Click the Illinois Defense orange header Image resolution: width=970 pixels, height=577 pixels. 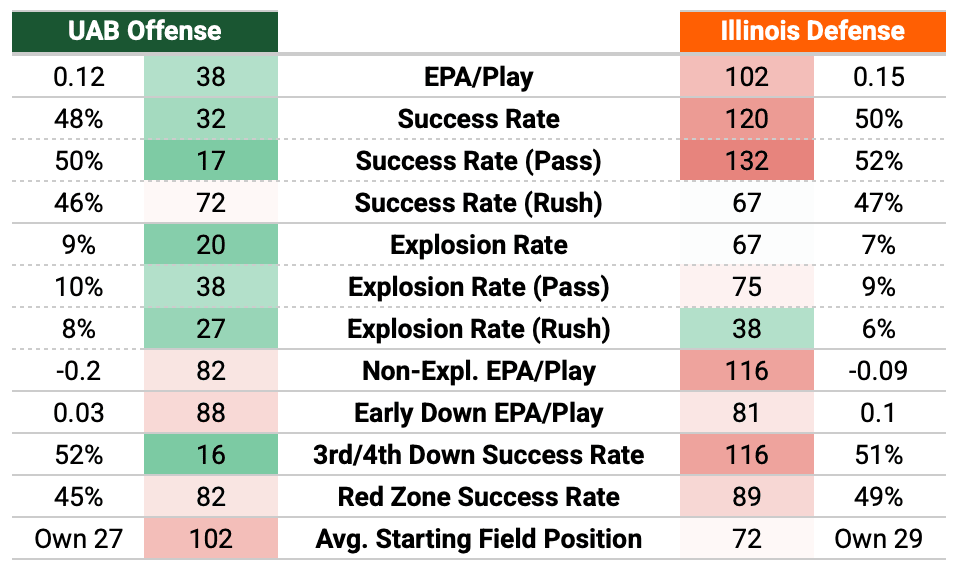click(812, 31)
